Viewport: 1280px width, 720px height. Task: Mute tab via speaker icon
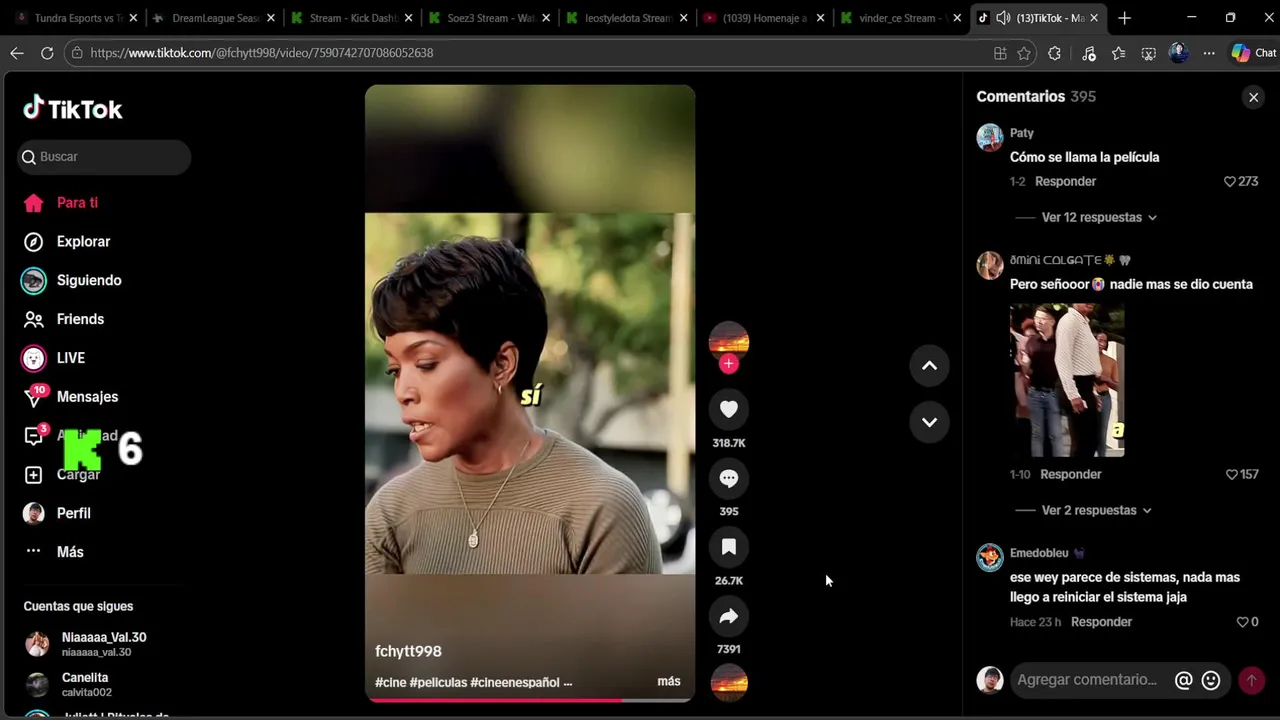pos(1002,18)
